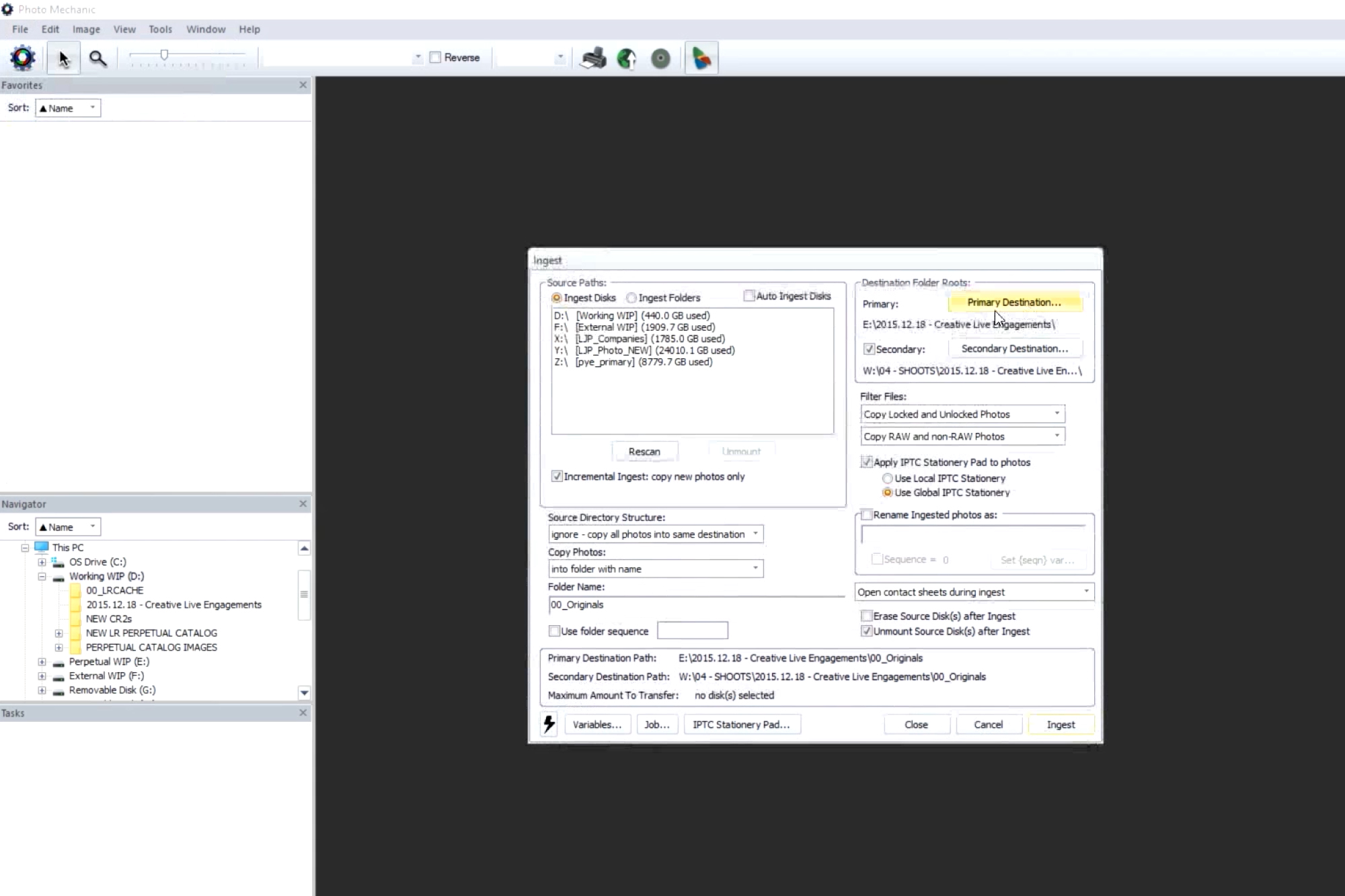Click the disc burn icon
Image resolution: width=1345 pixels, height=896 pixels.
[661, 58]
